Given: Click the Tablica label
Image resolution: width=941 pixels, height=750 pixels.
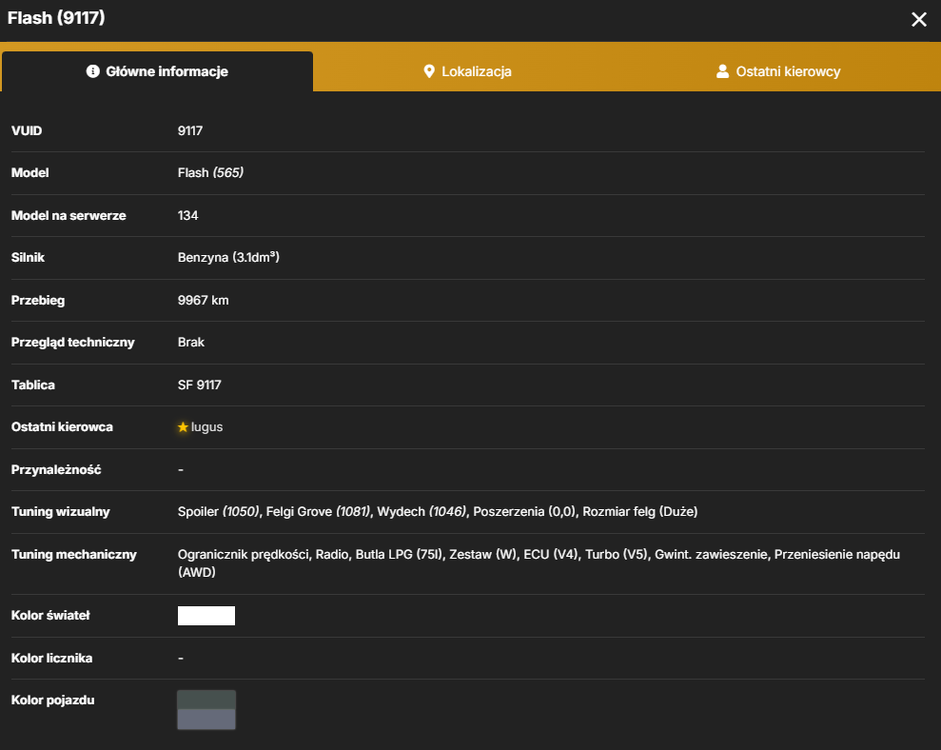Looking at the screenshot, I should coord(33,385).
